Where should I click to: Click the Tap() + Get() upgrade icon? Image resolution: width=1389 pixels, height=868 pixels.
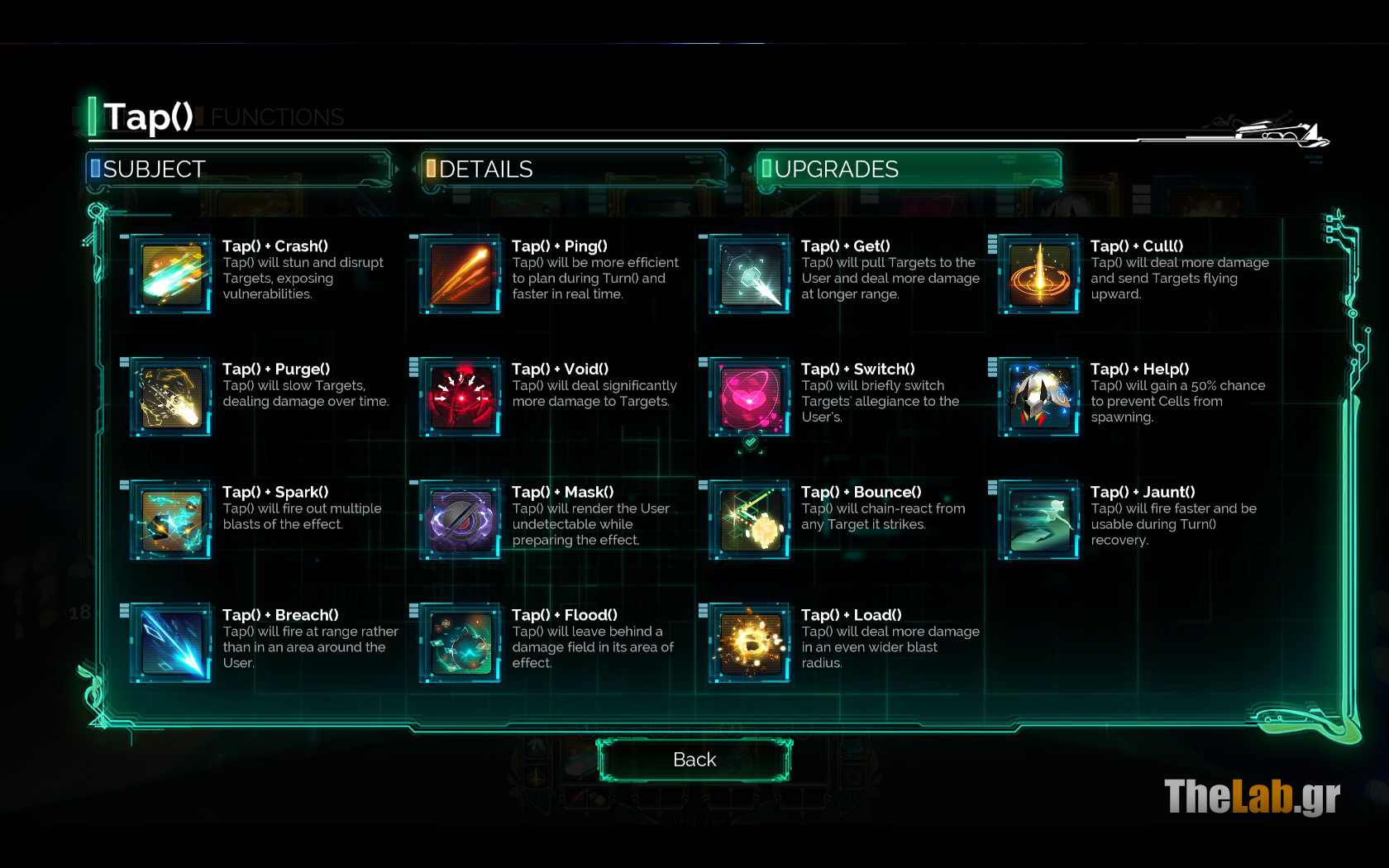[x=750, y=274]
